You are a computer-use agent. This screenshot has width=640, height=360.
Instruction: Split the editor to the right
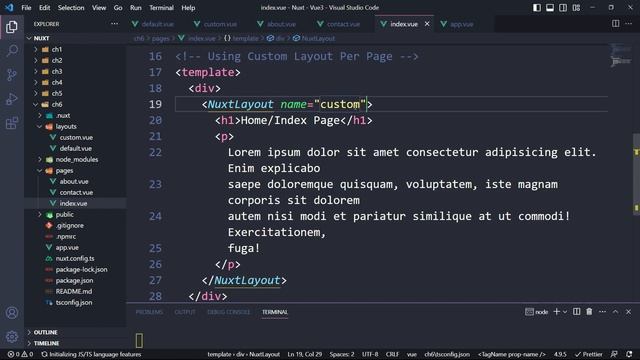pos(616,24)
